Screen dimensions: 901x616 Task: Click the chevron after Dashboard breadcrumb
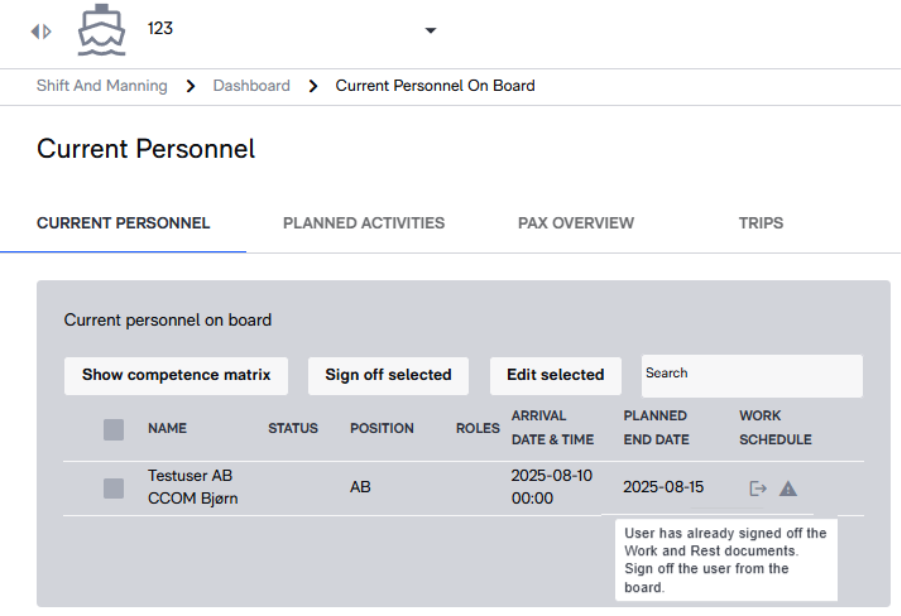pos(313,86)
